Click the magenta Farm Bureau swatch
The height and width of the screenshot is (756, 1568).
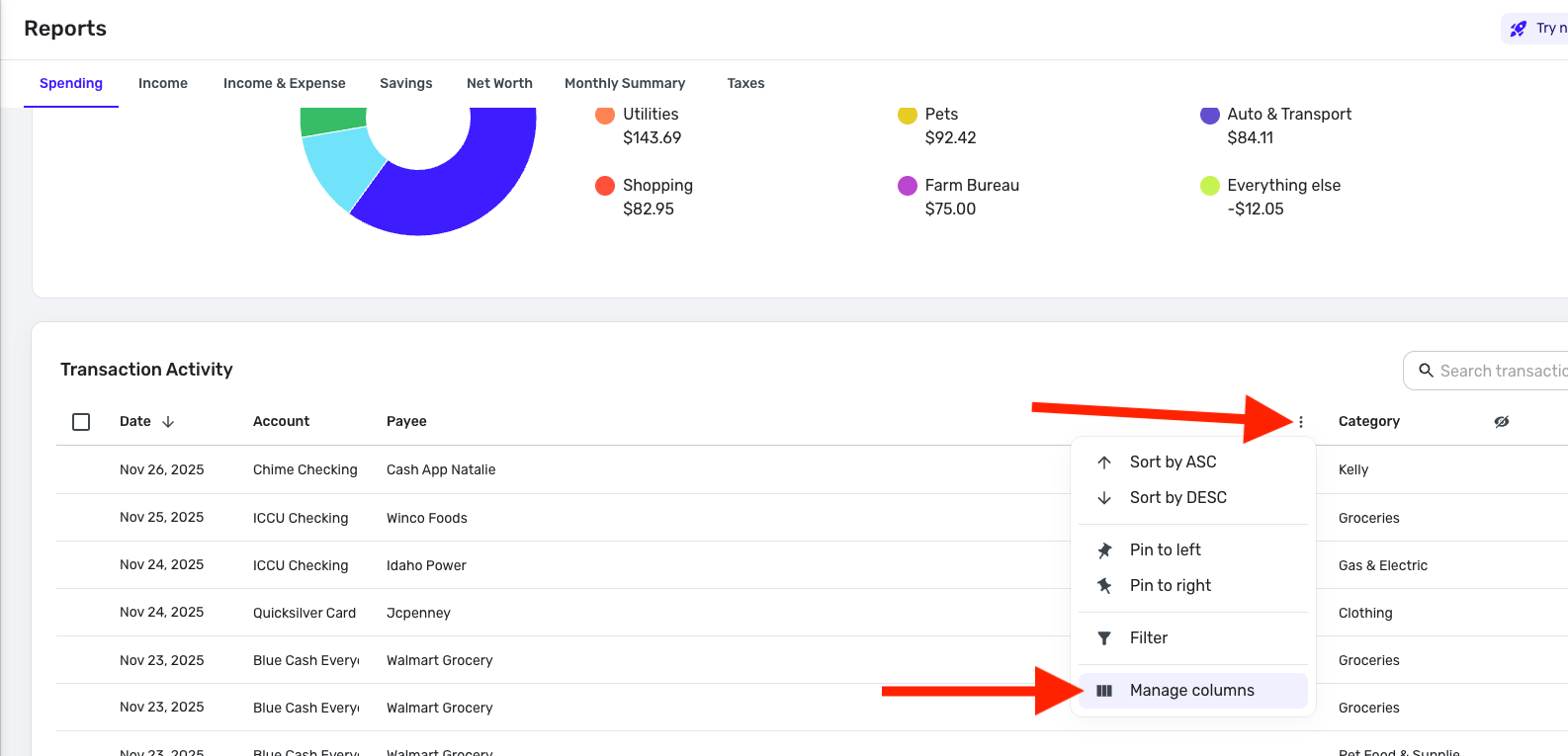coord(908,186)
